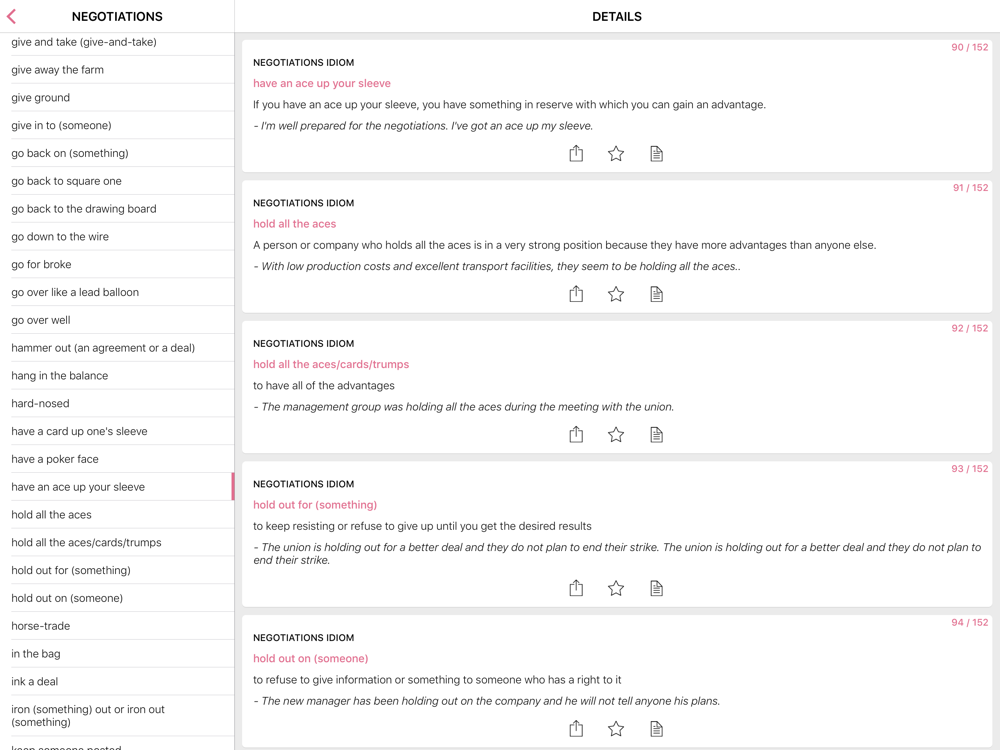This screenshot has height=750, width=1000.
Task: Select 'go over like a lead balloon' item
Action: pyautogui.click(x=75, y=292)
